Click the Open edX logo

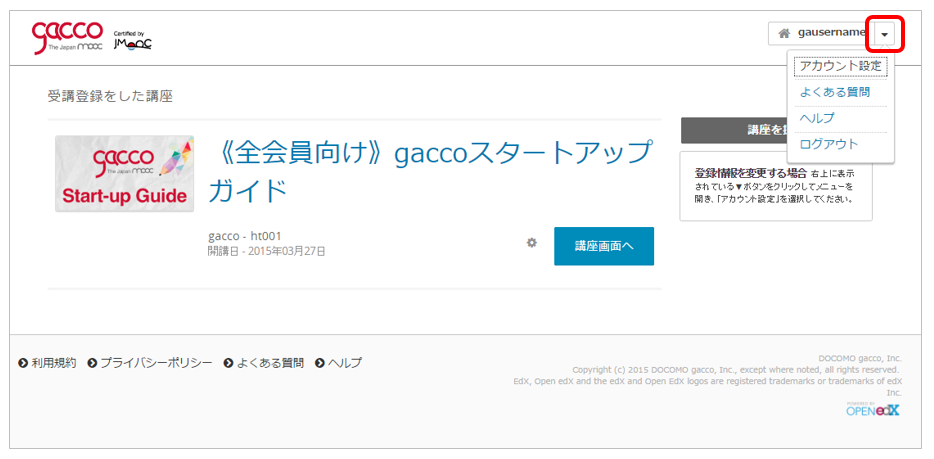tap(873, 409)
